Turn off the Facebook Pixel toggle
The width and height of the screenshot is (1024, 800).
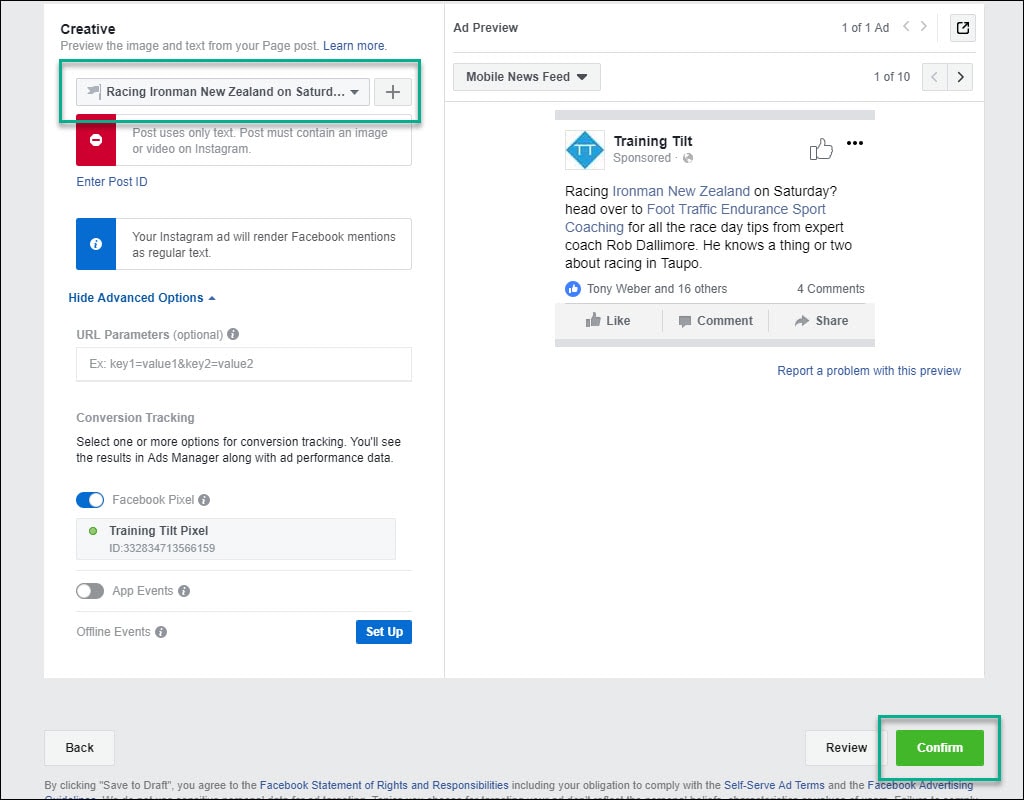pos(90,500)
